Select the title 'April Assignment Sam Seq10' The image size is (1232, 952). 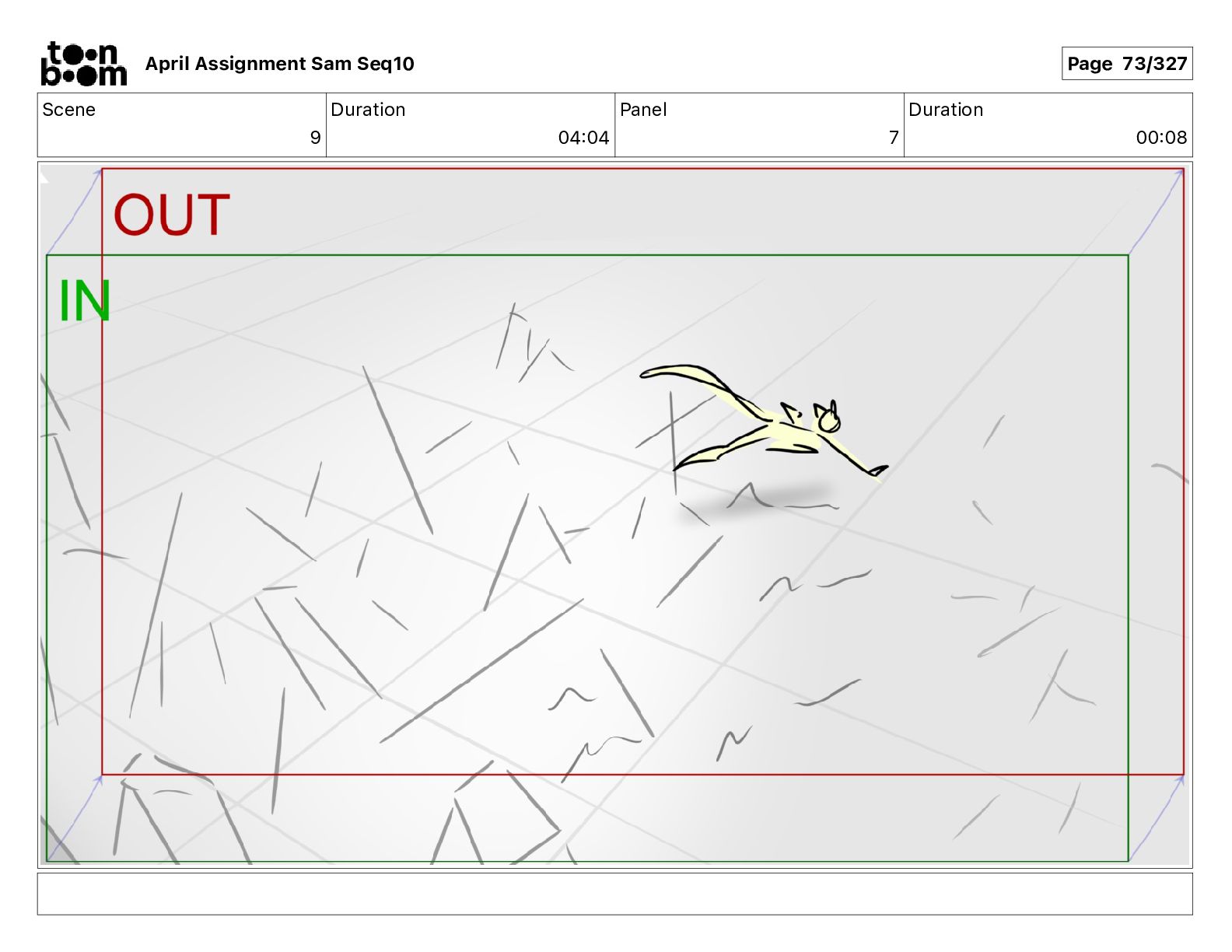(279, 64)
